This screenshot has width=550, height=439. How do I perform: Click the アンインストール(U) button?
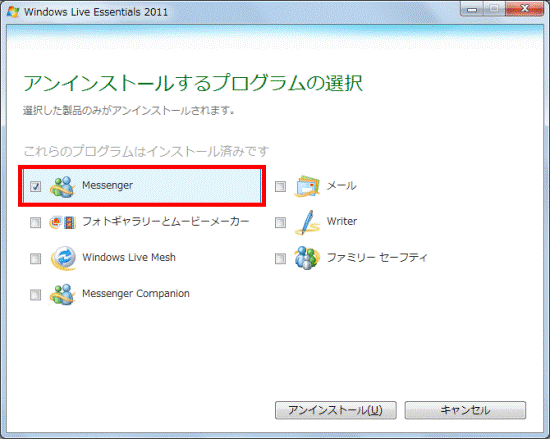(336, 410)
